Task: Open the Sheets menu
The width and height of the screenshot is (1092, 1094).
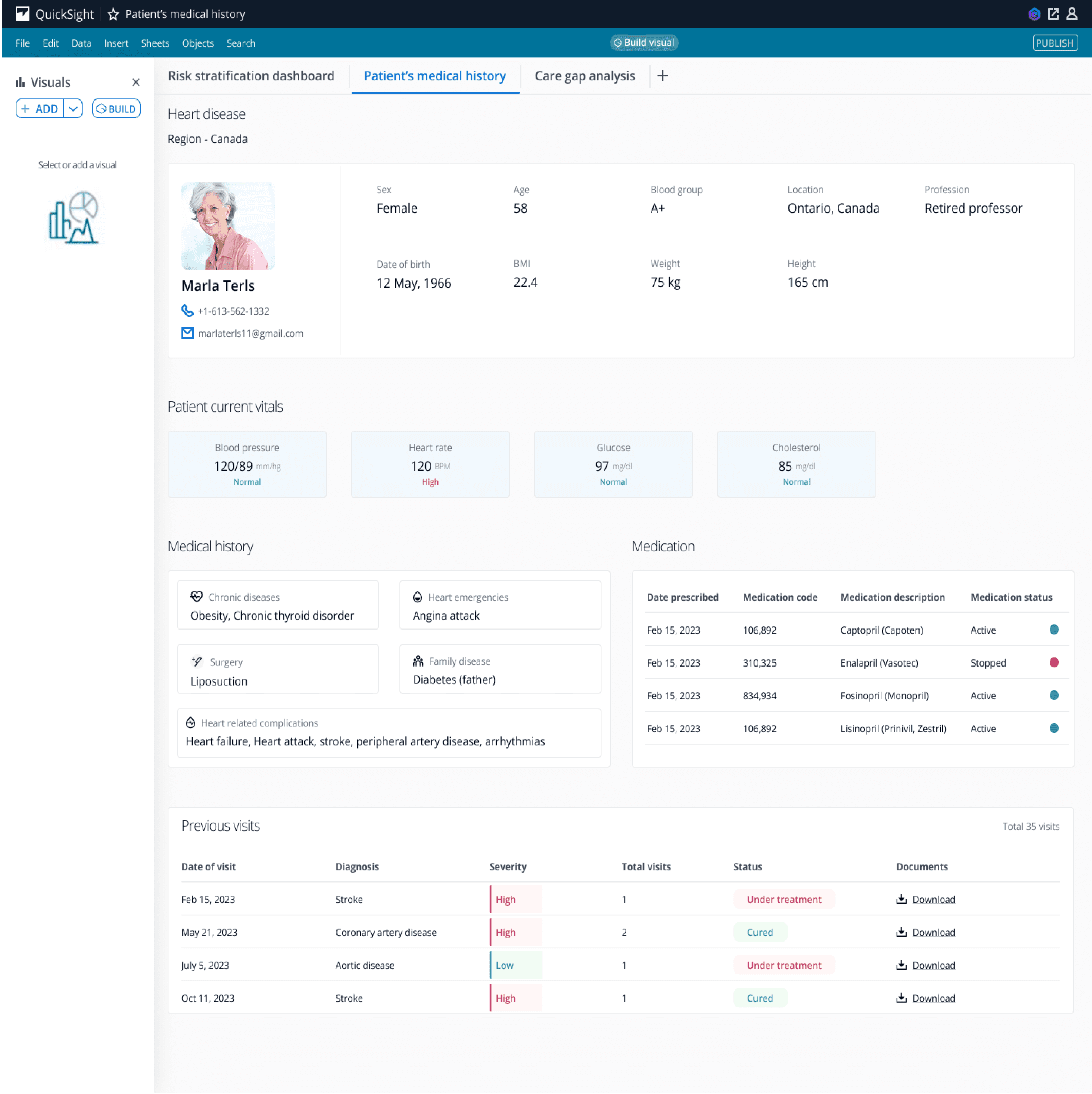Action: point(154,43)
